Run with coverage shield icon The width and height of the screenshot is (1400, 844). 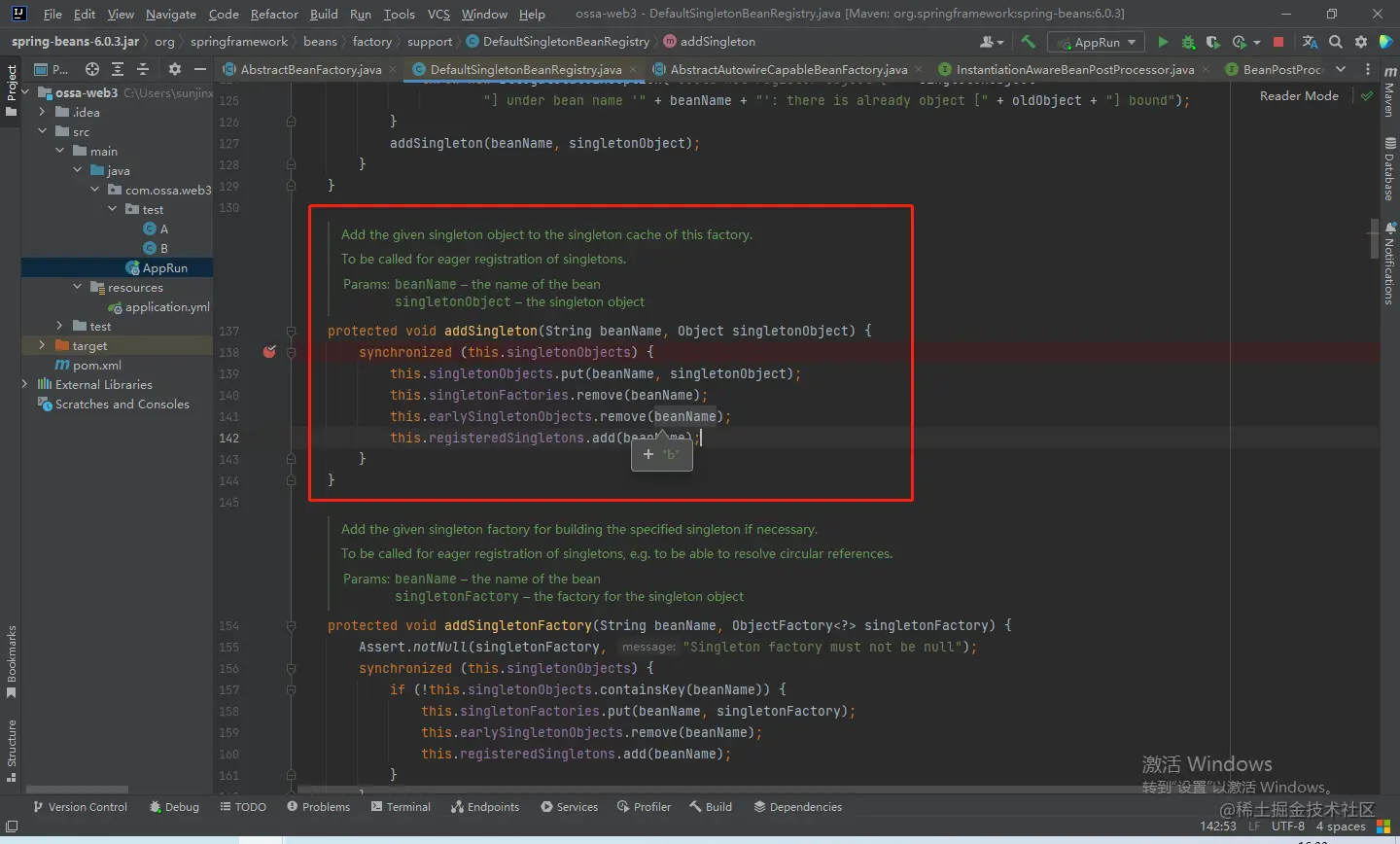pos(1212,42)
